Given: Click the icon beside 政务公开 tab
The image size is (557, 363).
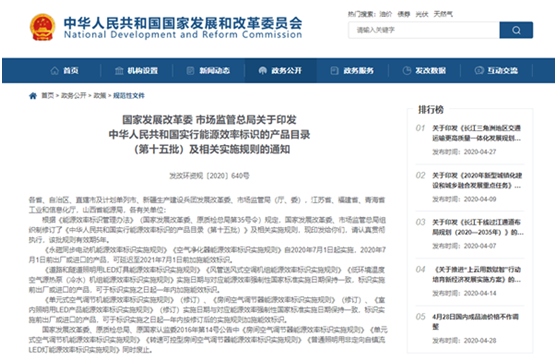Looking at the screenshot, I should coord(263,71).
